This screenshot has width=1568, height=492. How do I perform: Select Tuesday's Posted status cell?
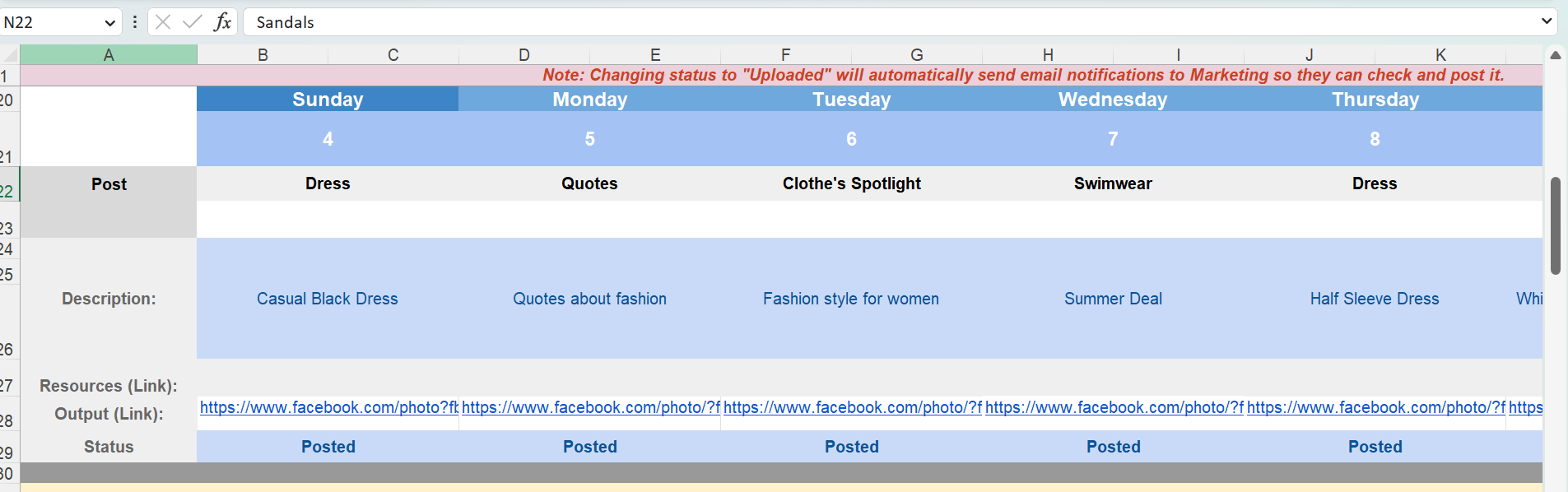click(851, 447)
